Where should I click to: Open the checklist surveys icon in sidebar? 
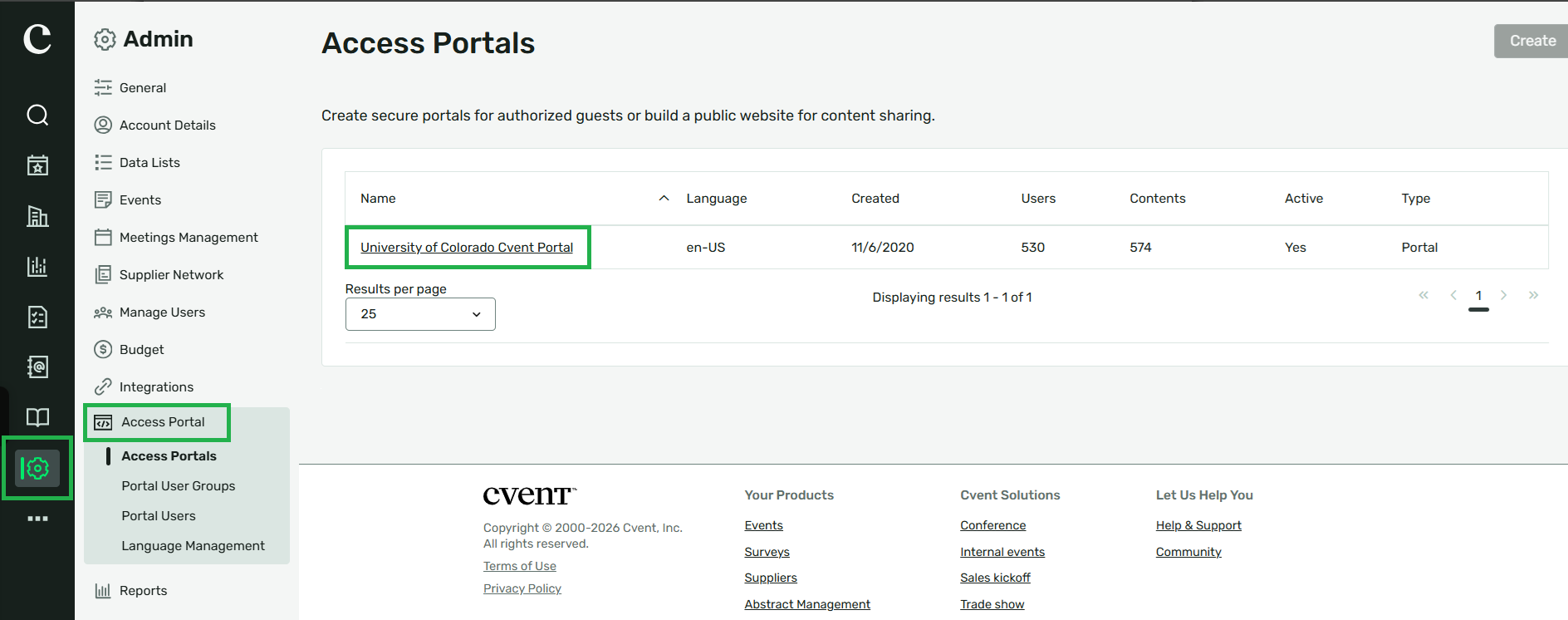[x=37, y=317]
